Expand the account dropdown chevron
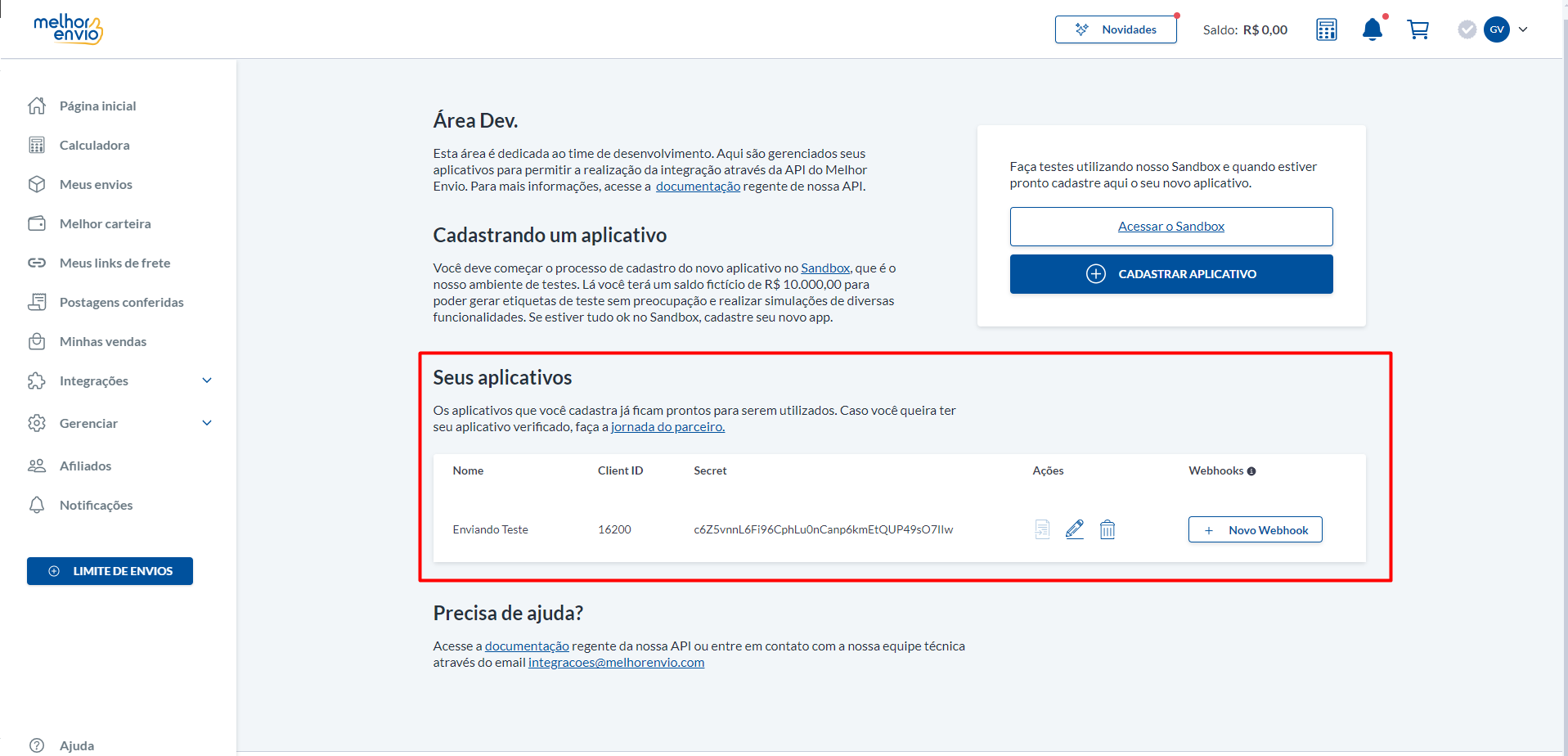 point(1523,29)
